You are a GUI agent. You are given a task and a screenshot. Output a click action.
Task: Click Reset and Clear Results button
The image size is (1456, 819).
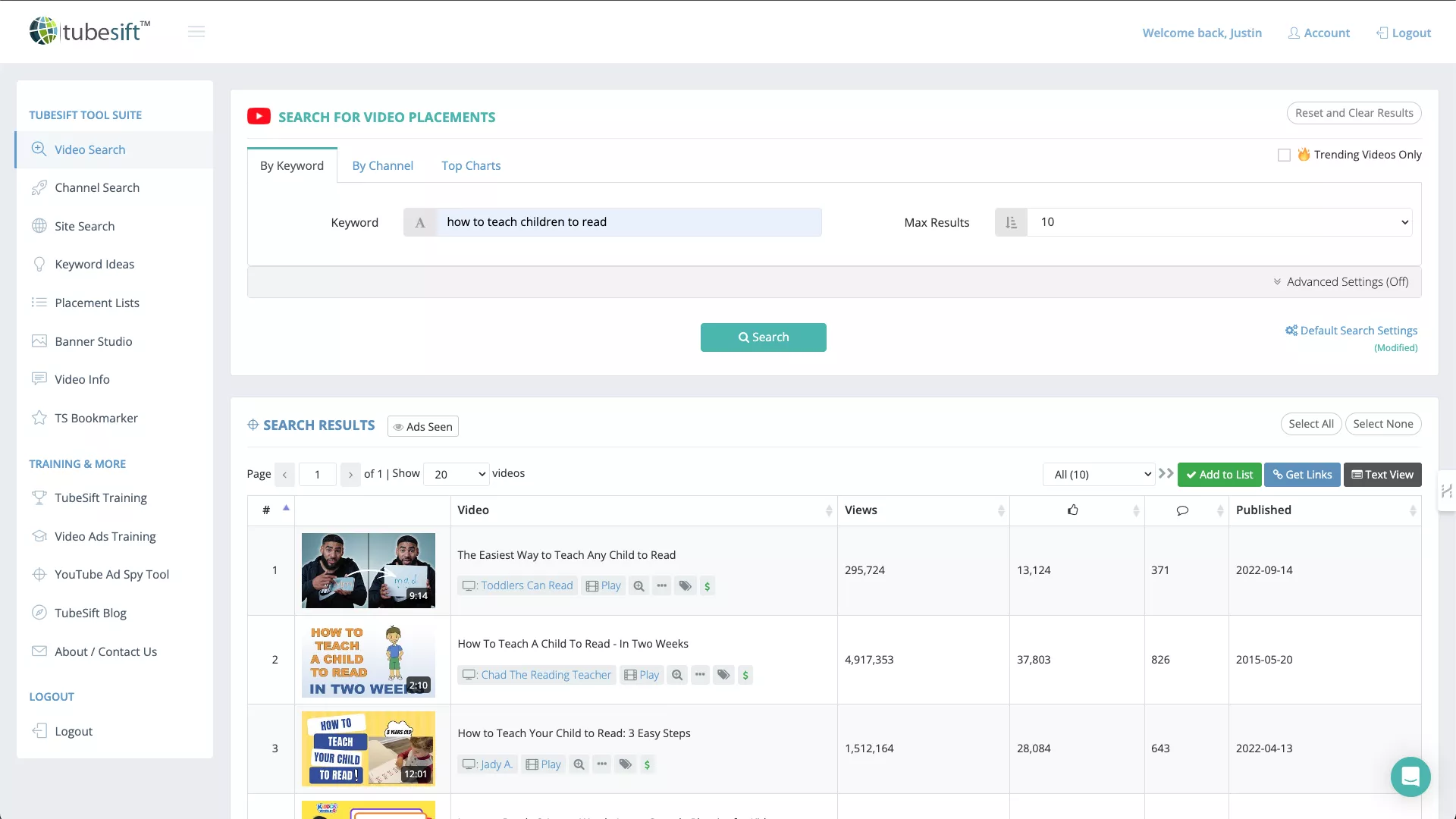click(1354, 113)
